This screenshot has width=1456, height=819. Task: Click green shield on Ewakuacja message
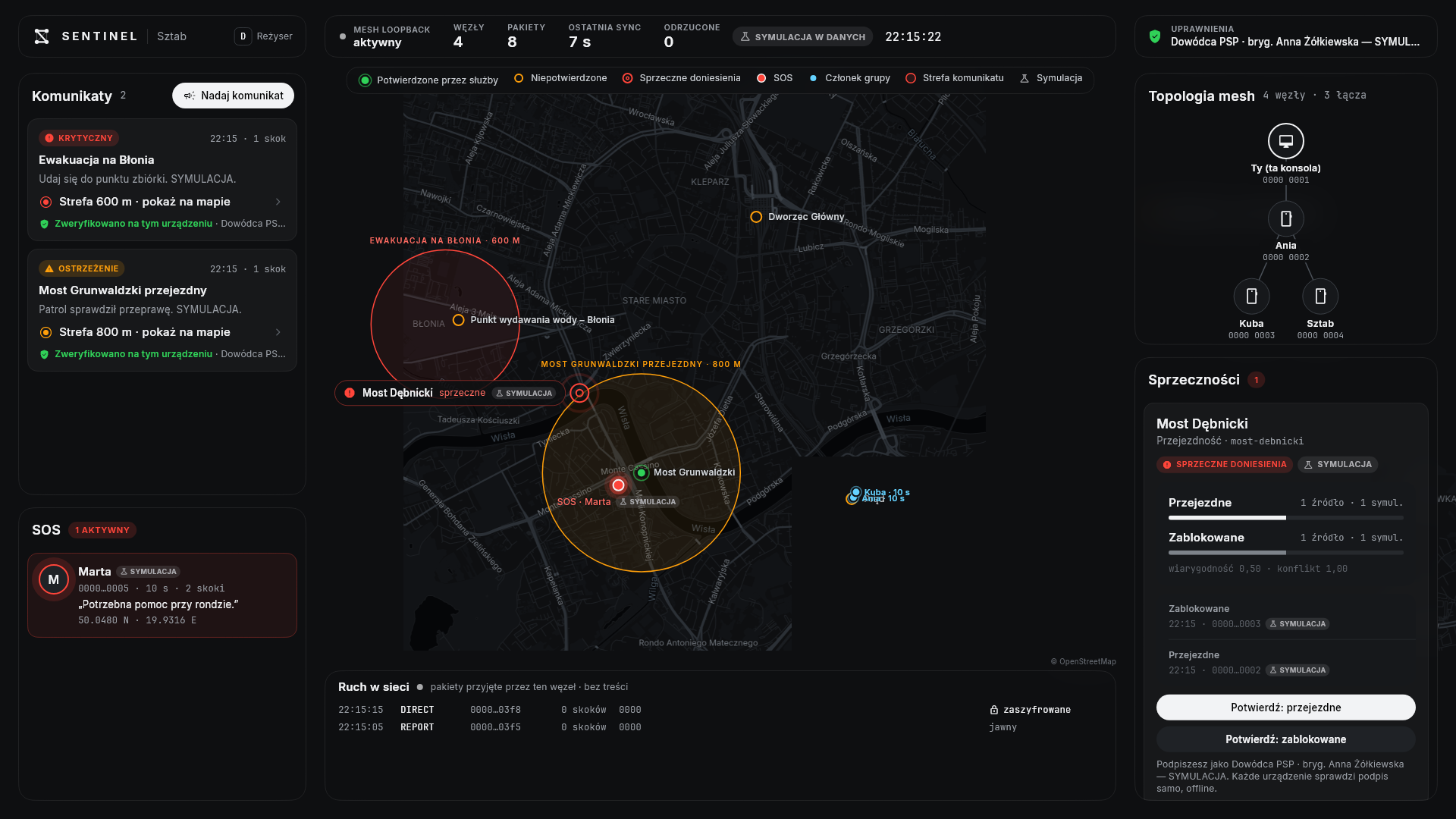point(44,224)
